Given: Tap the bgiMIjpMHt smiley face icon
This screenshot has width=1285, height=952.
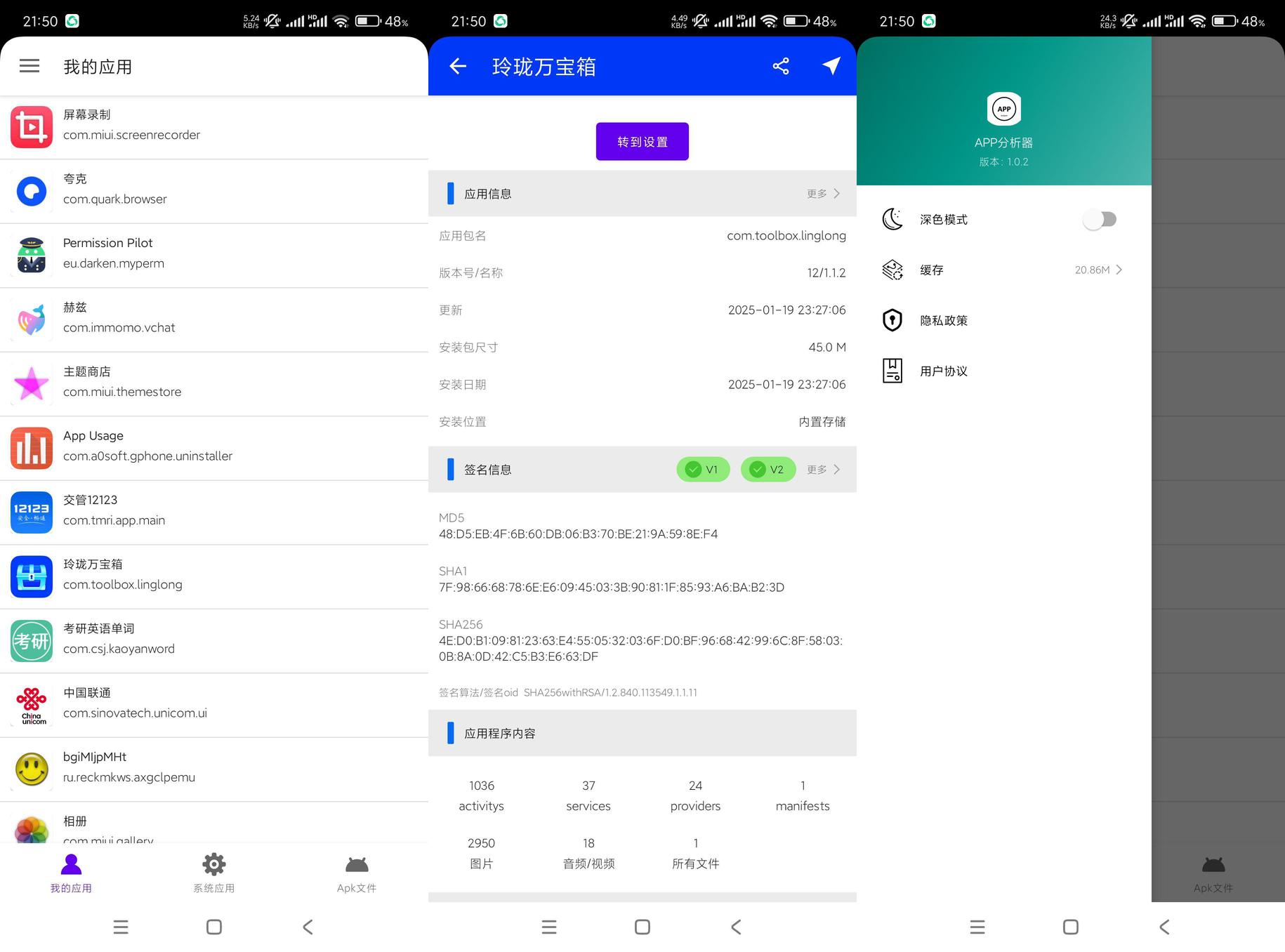Looking at the screenshot, I should point(32,769).
